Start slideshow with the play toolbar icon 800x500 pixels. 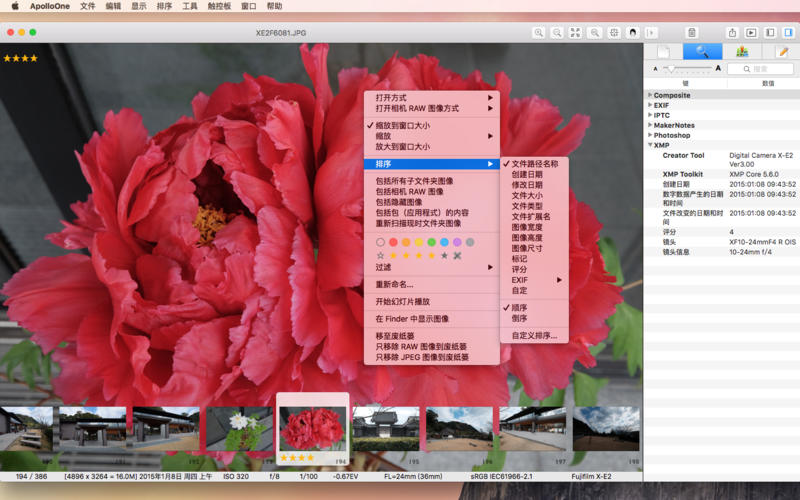pyautogui.click(x=751, y=33)
